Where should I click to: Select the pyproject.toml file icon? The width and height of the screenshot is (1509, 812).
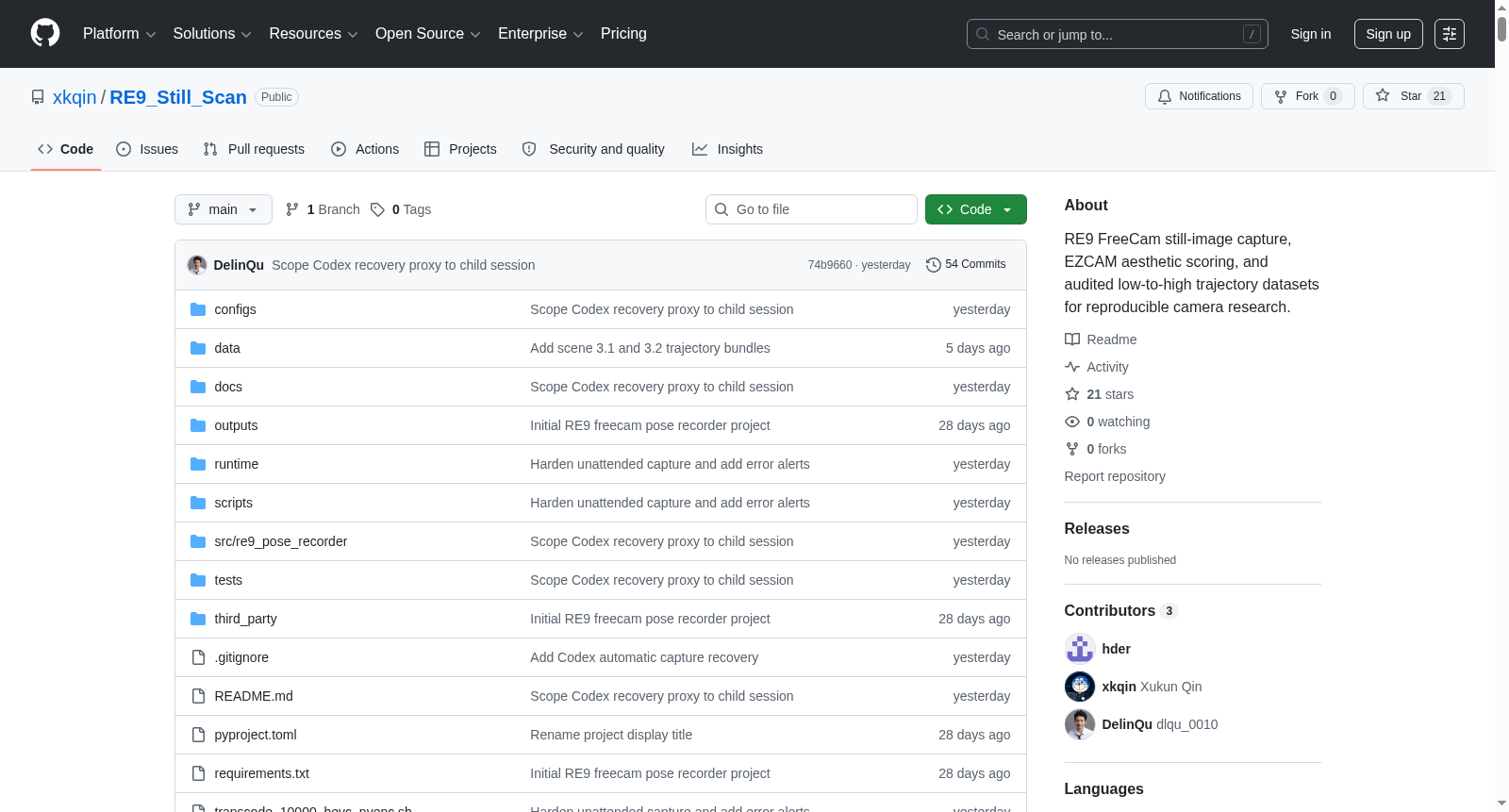coord(198,735)
